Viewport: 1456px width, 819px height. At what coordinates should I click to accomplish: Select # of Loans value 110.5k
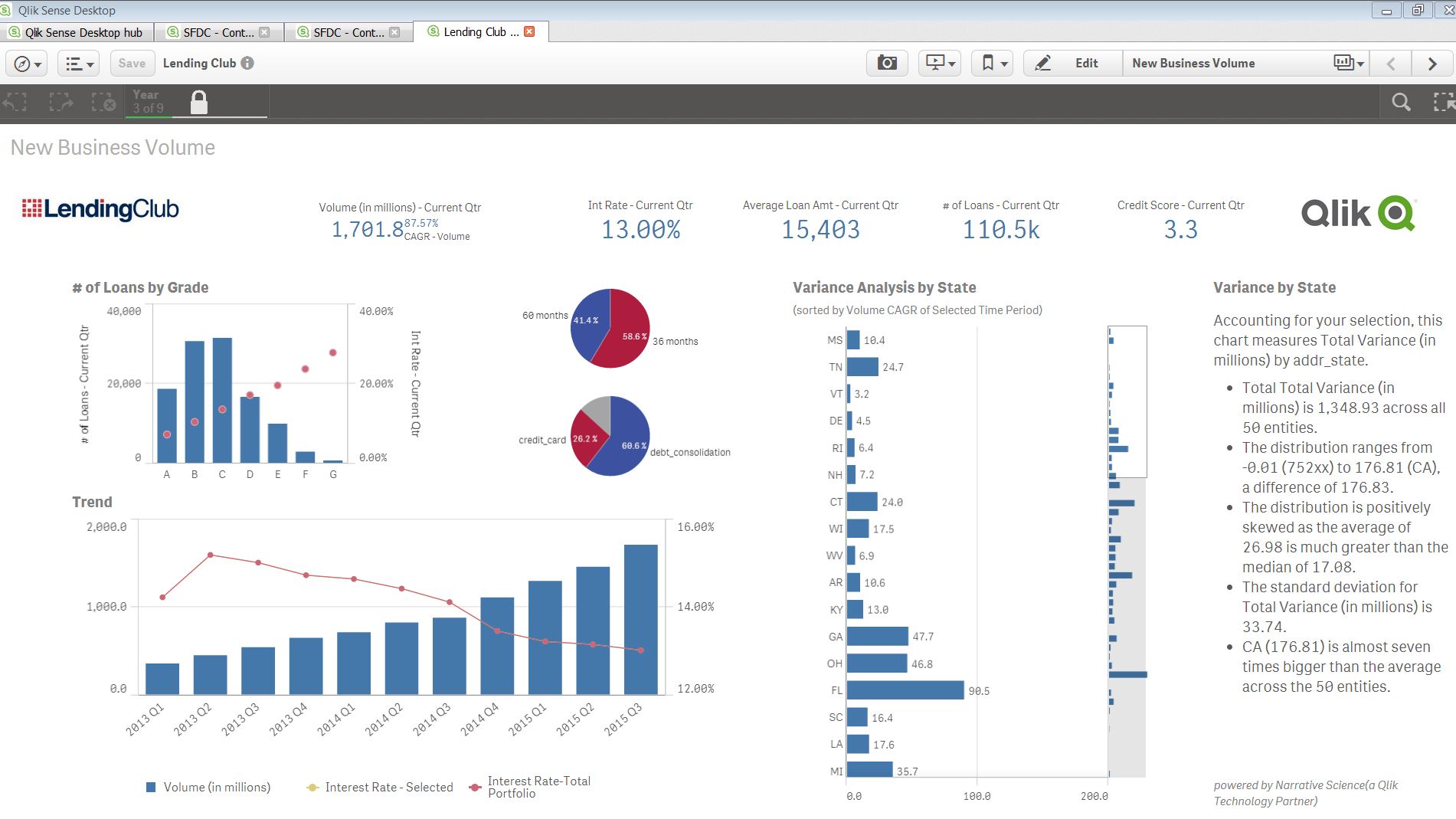coord(1001,229)
